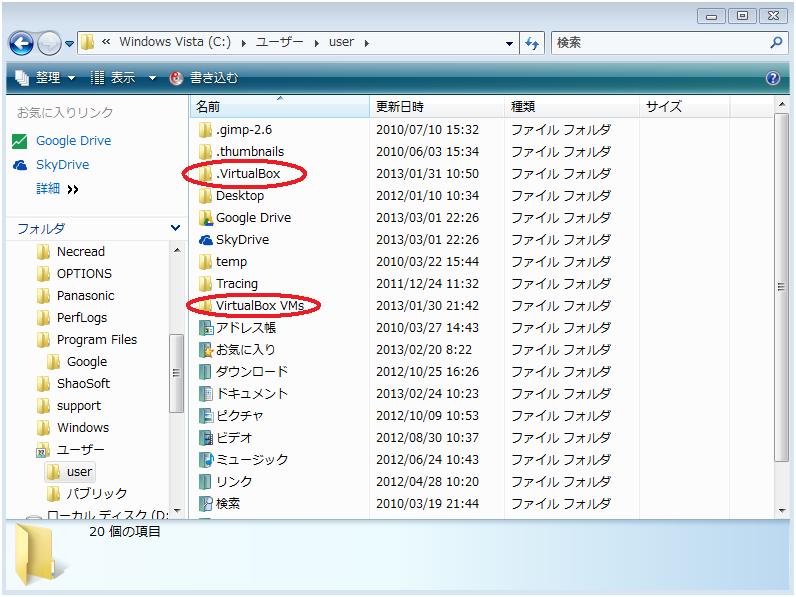Select Google Drive folder icon in list
796x597 pixels.
[205, 218]
